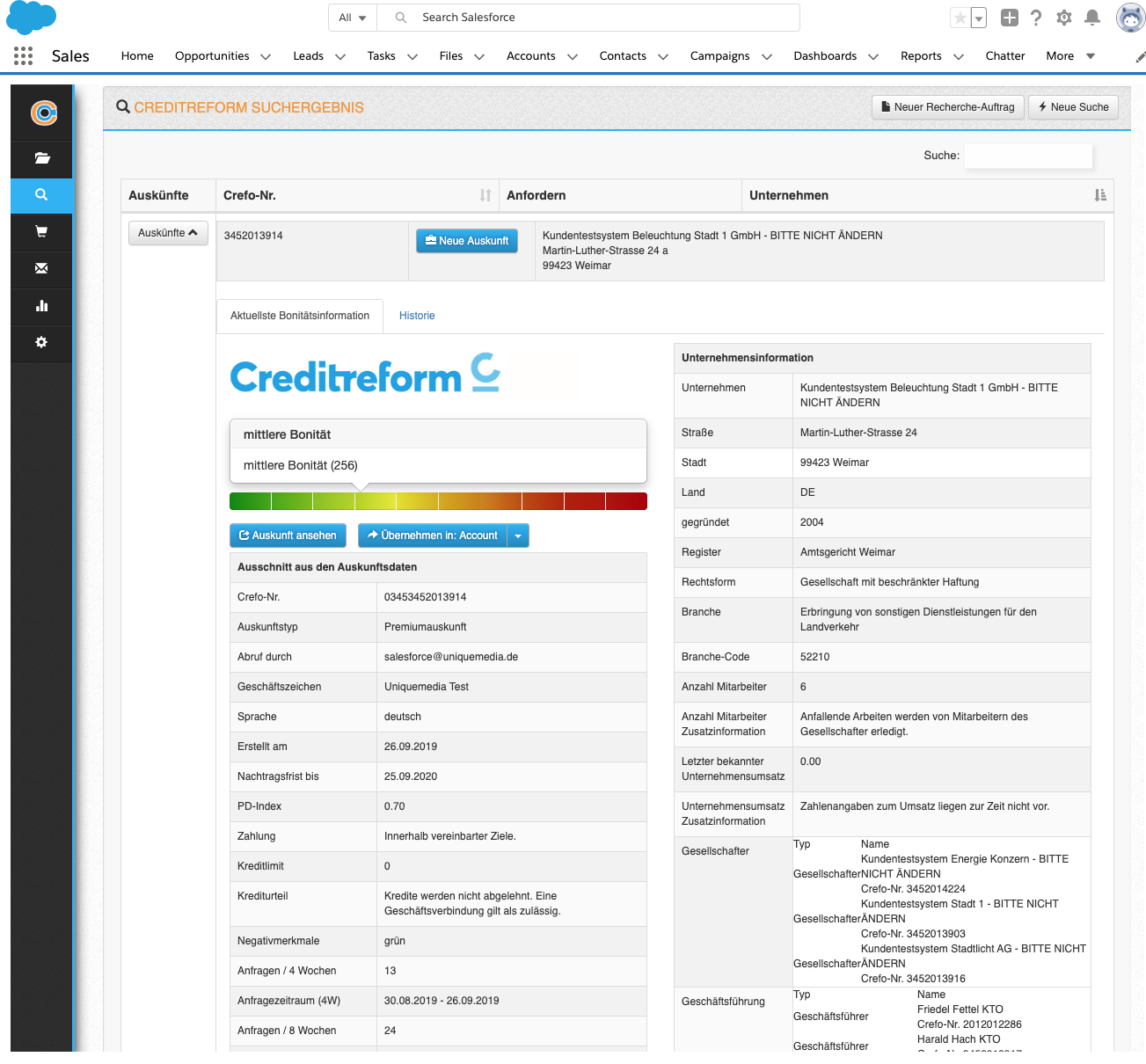Open the gear settings icon in sidebar
The height and width of the screenshot is (1064, 1146).
tap(41, 343)
